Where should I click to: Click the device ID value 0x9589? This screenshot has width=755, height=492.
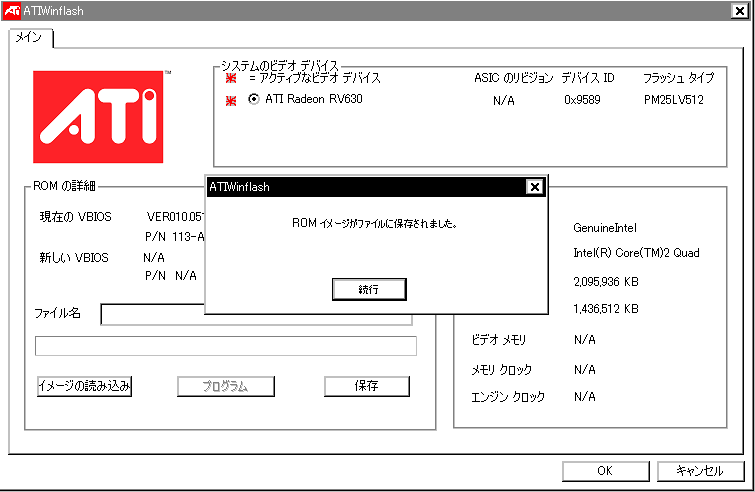coord(582,100)
